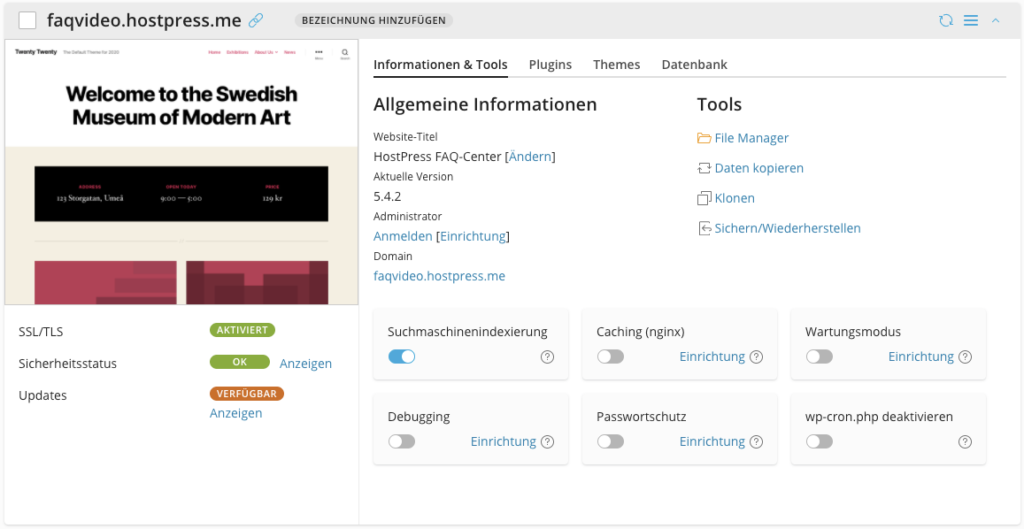Click the help icon for Debugging
The width and height of the screenshot is (1024, 529).
[x=547, y=442]
